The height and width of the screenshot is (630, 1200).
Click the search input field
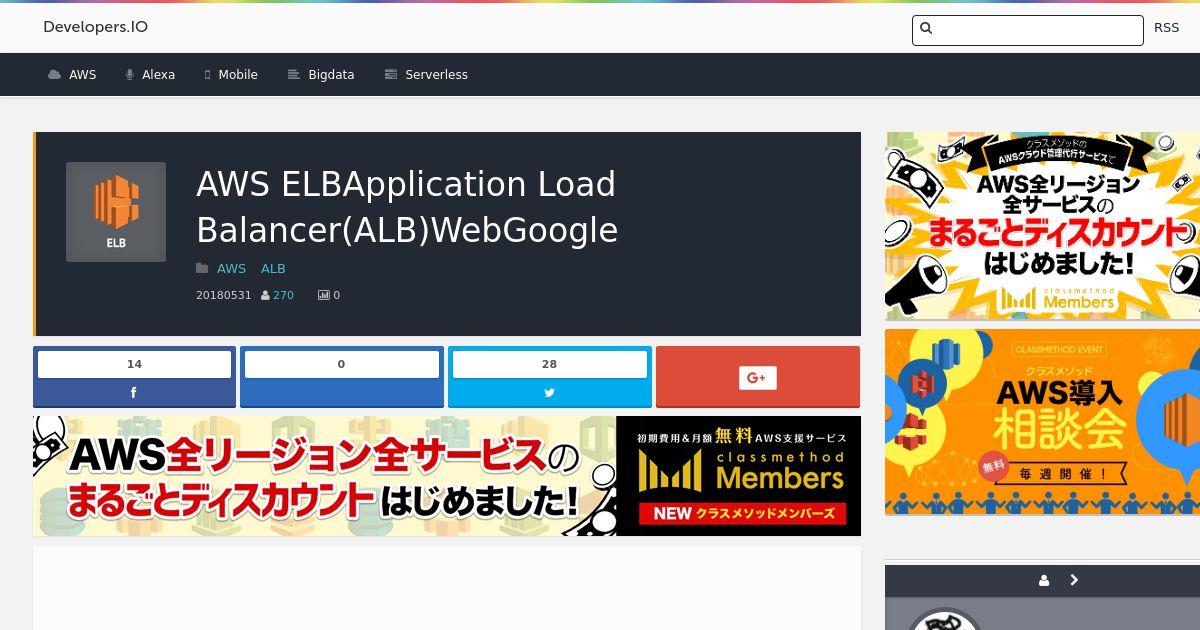tap(1028, 30)
